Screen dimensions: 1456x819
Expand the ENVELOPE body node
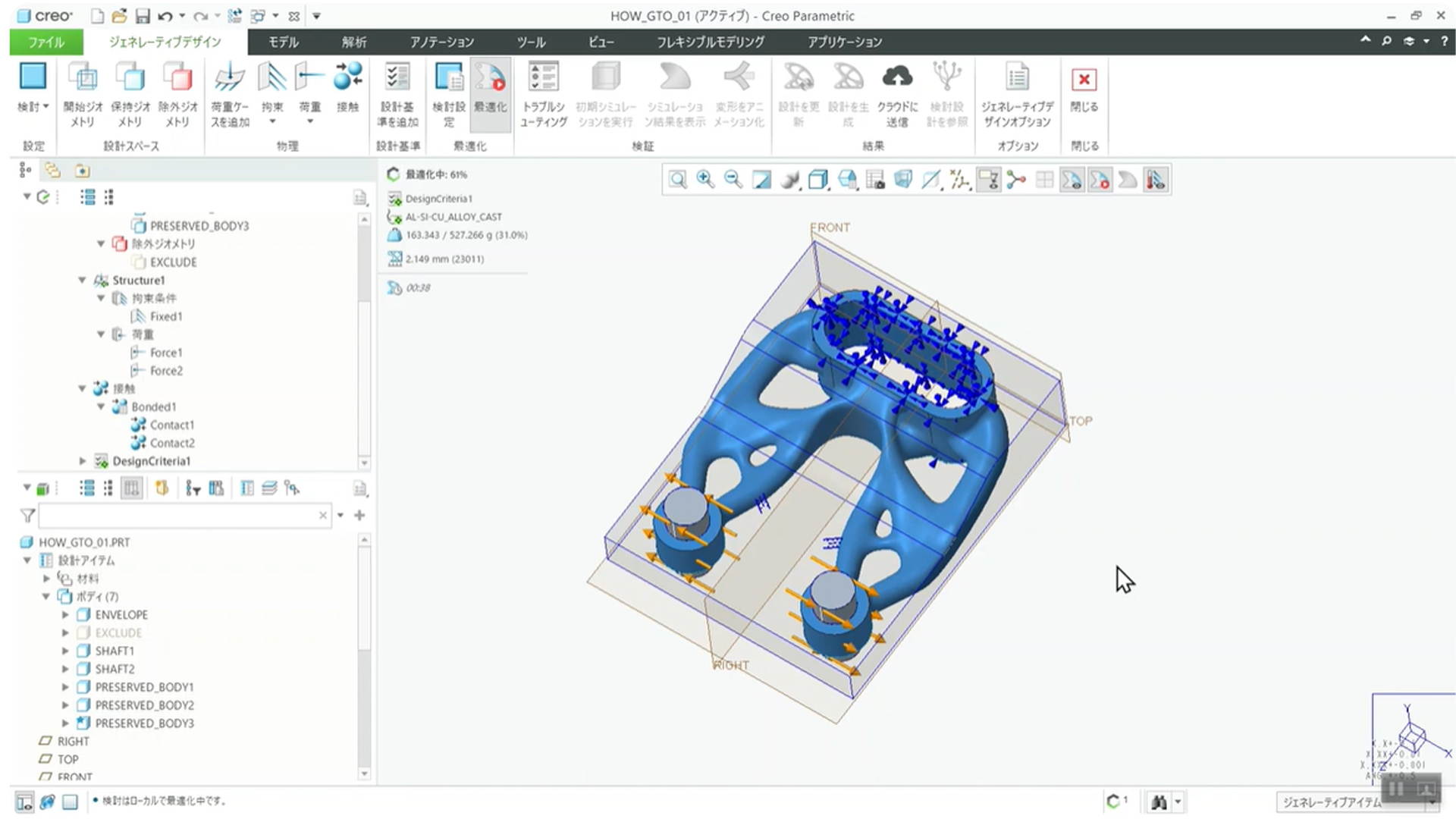click(x=65, y=615)
